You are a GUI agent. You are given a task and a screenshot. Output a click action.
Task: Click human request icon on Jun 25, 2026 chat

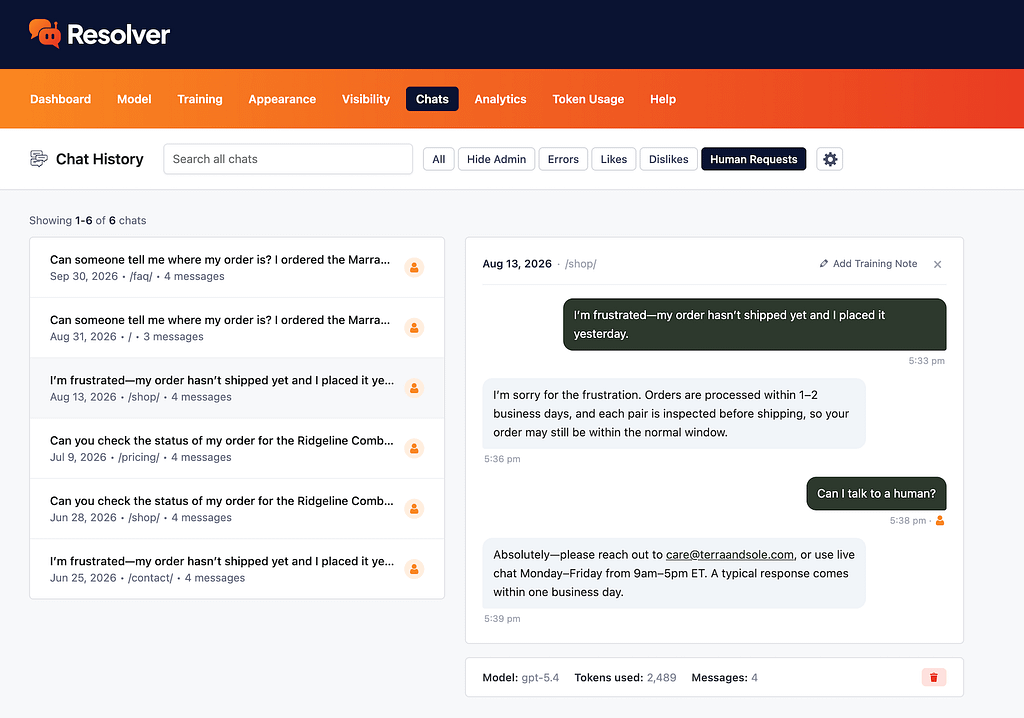point(414,569)
